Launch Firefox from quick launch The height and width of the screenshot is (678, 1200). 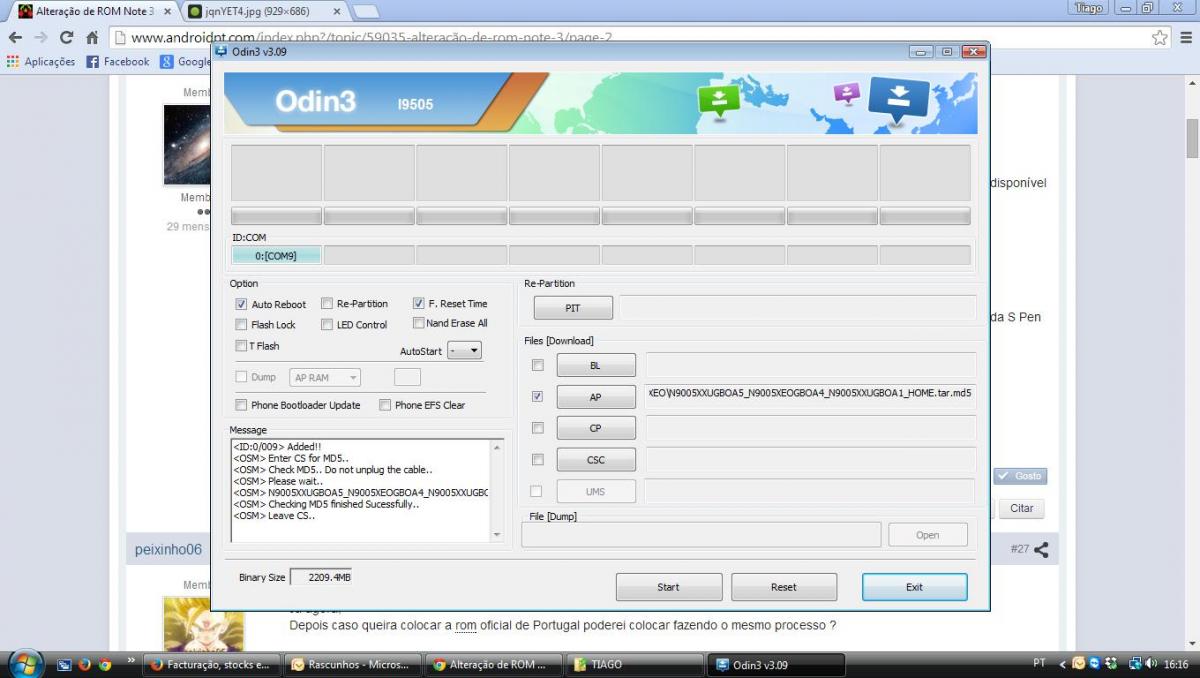pos(84,664)
